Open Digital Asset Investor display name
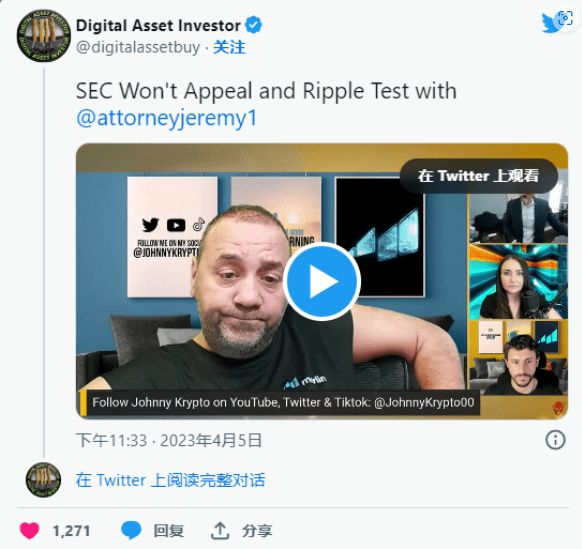Viewport: 582px width, 549px height. click(158, 26)
